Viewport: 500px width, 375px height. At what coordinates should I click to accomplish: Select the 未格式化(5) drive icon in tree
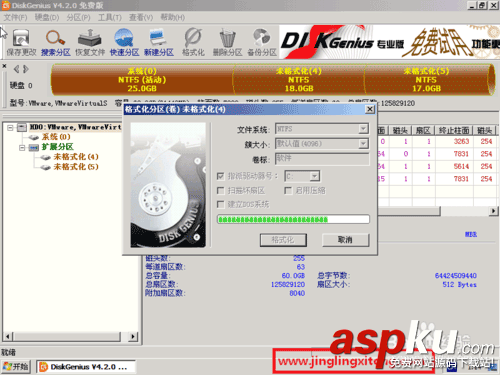click(45, 167)
